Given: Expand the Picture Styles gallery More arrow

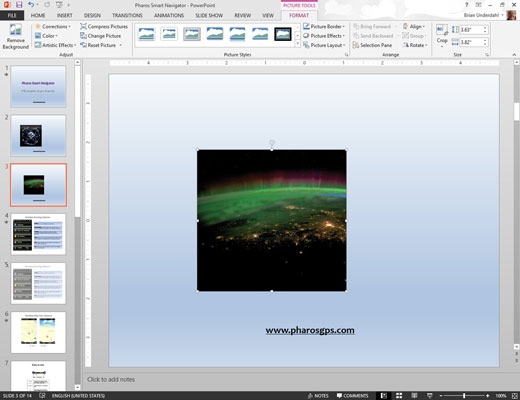Looking at the screenshot, I should pyautogui.click(x=297, y=44).
